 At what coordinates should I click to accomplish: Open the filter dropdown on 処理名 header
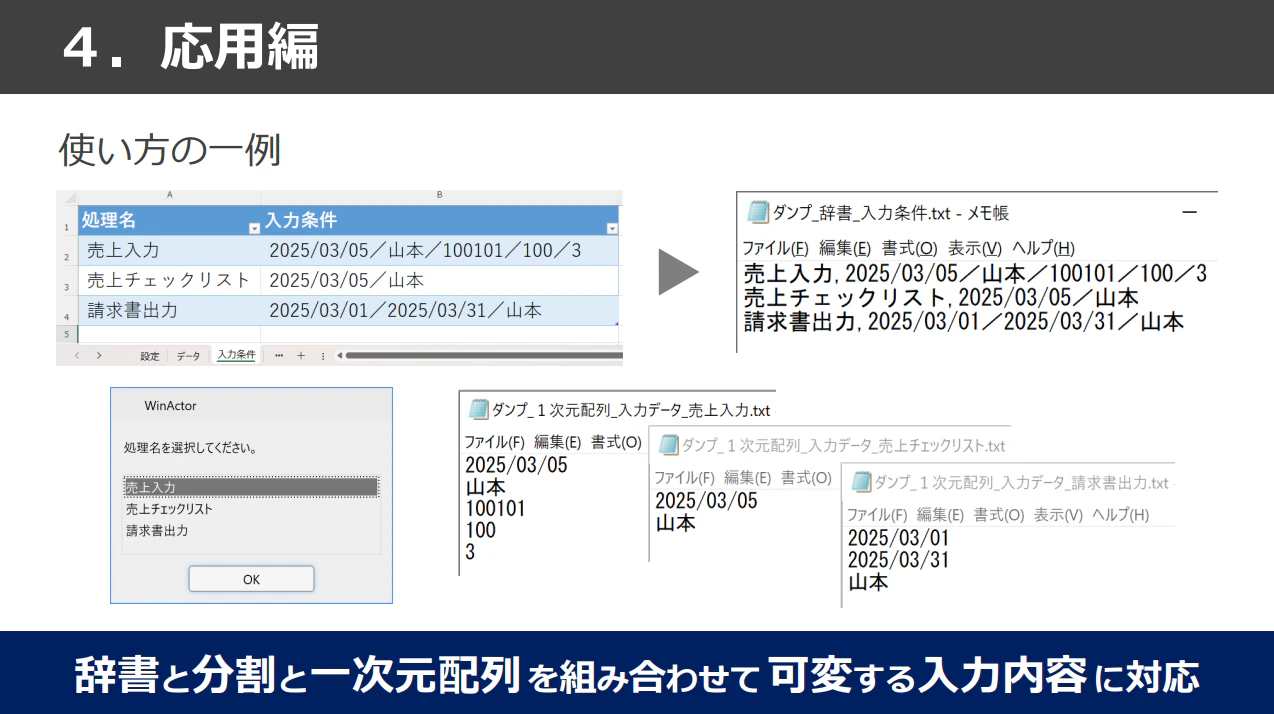click(253, 229)
